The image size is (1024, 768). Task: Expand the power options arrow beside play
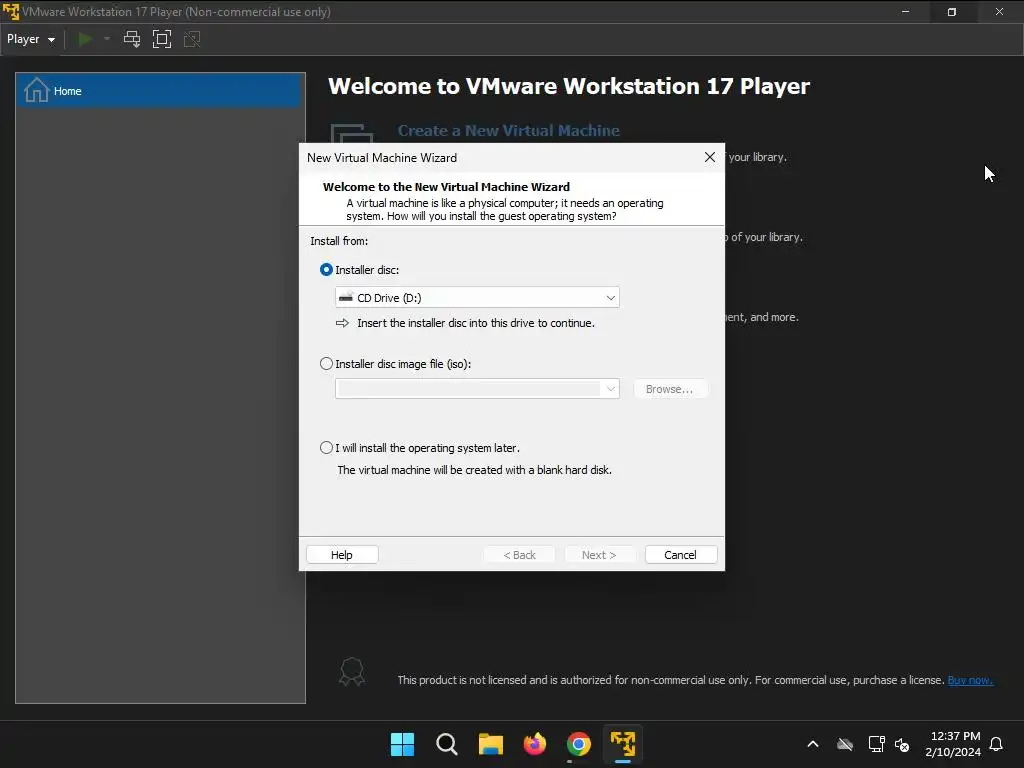click(107, 39)
